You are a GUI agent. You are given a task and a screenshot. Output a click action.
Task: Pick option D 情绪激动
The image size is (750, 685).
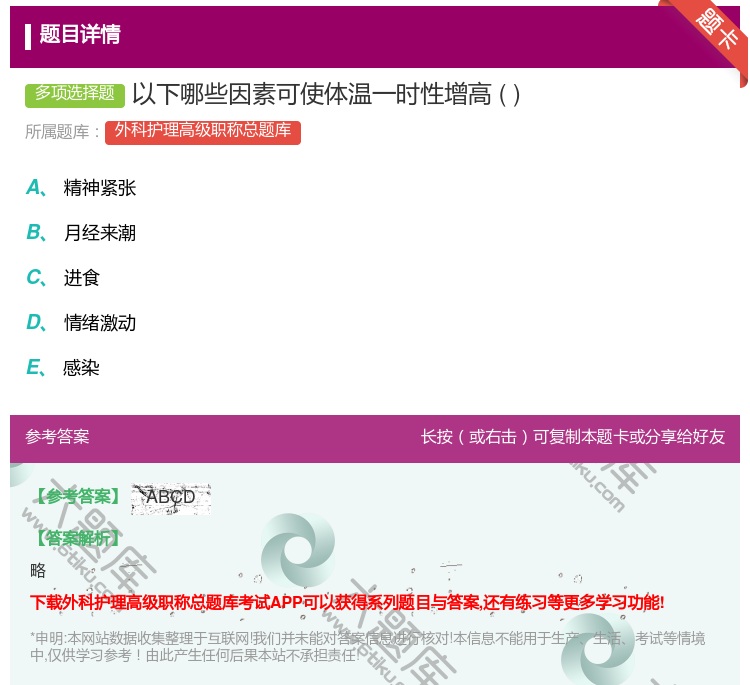99,323
